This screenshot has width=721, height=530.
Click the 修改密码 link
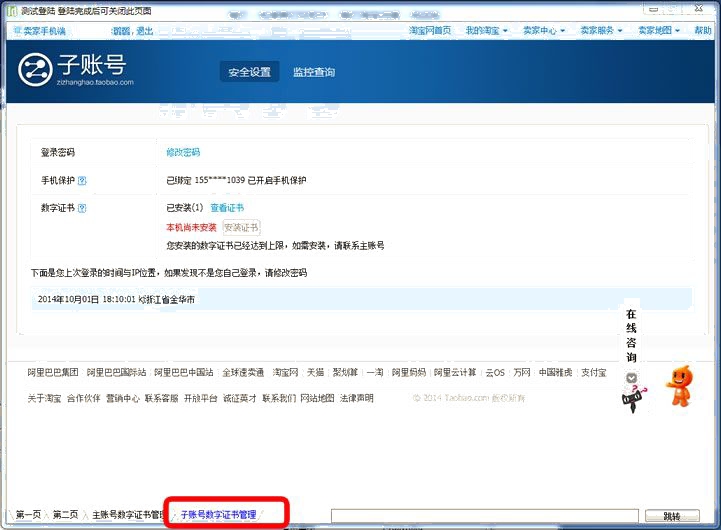click(x=183, y=153)
